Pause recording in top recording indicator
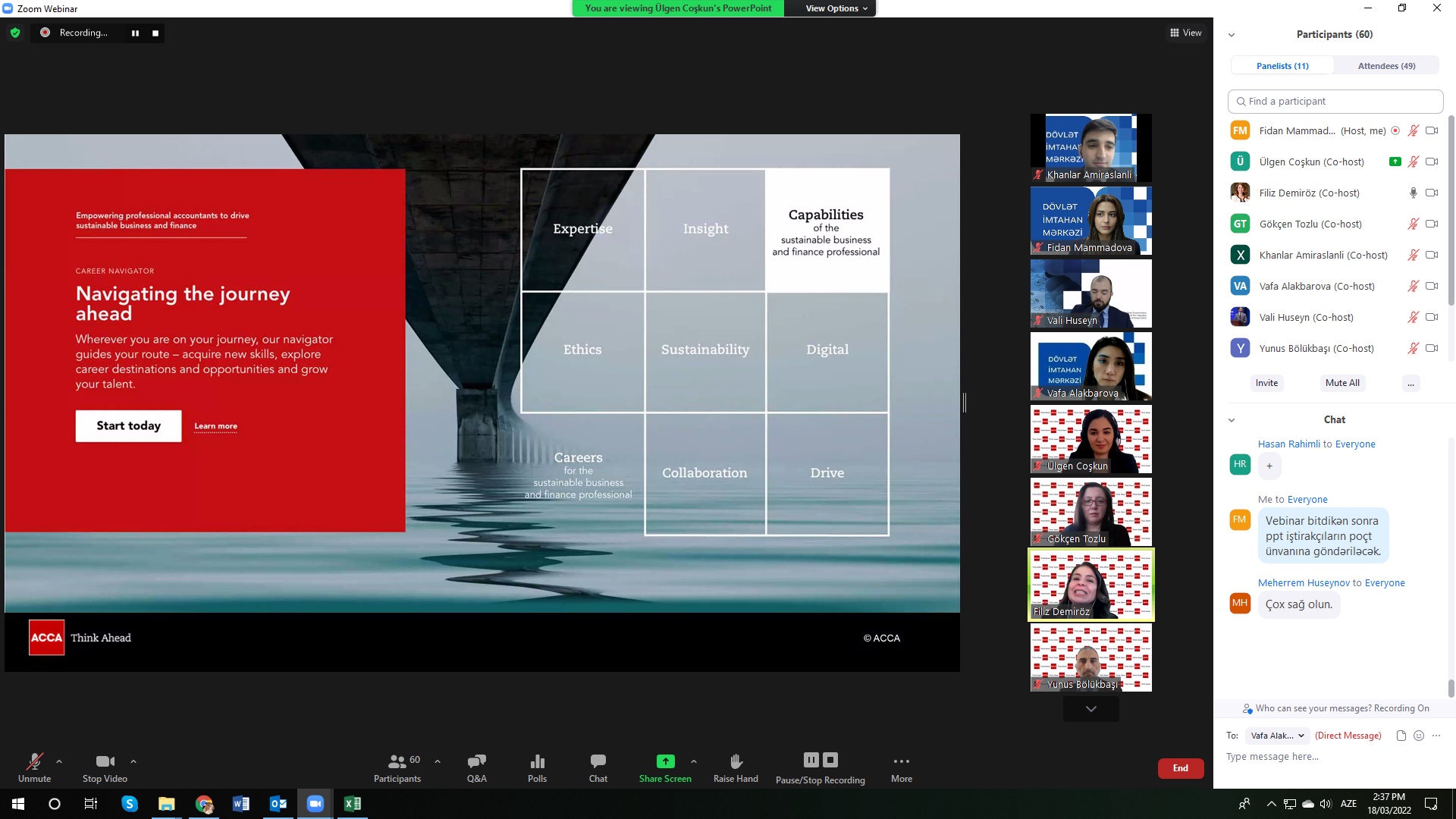This screenshot has width=1456, height=819. pyautogui.click(x=135, y=33)
